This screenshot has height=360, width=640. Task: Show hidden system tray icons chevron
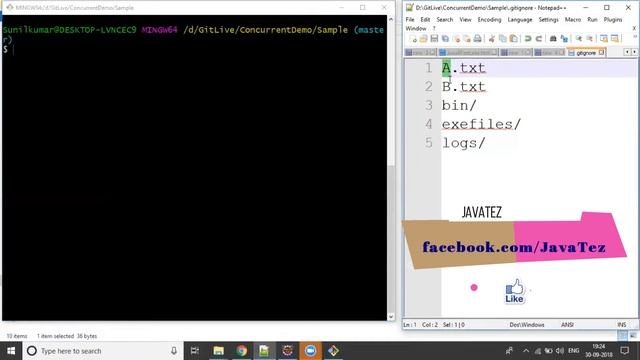click(x=526, y=351)
